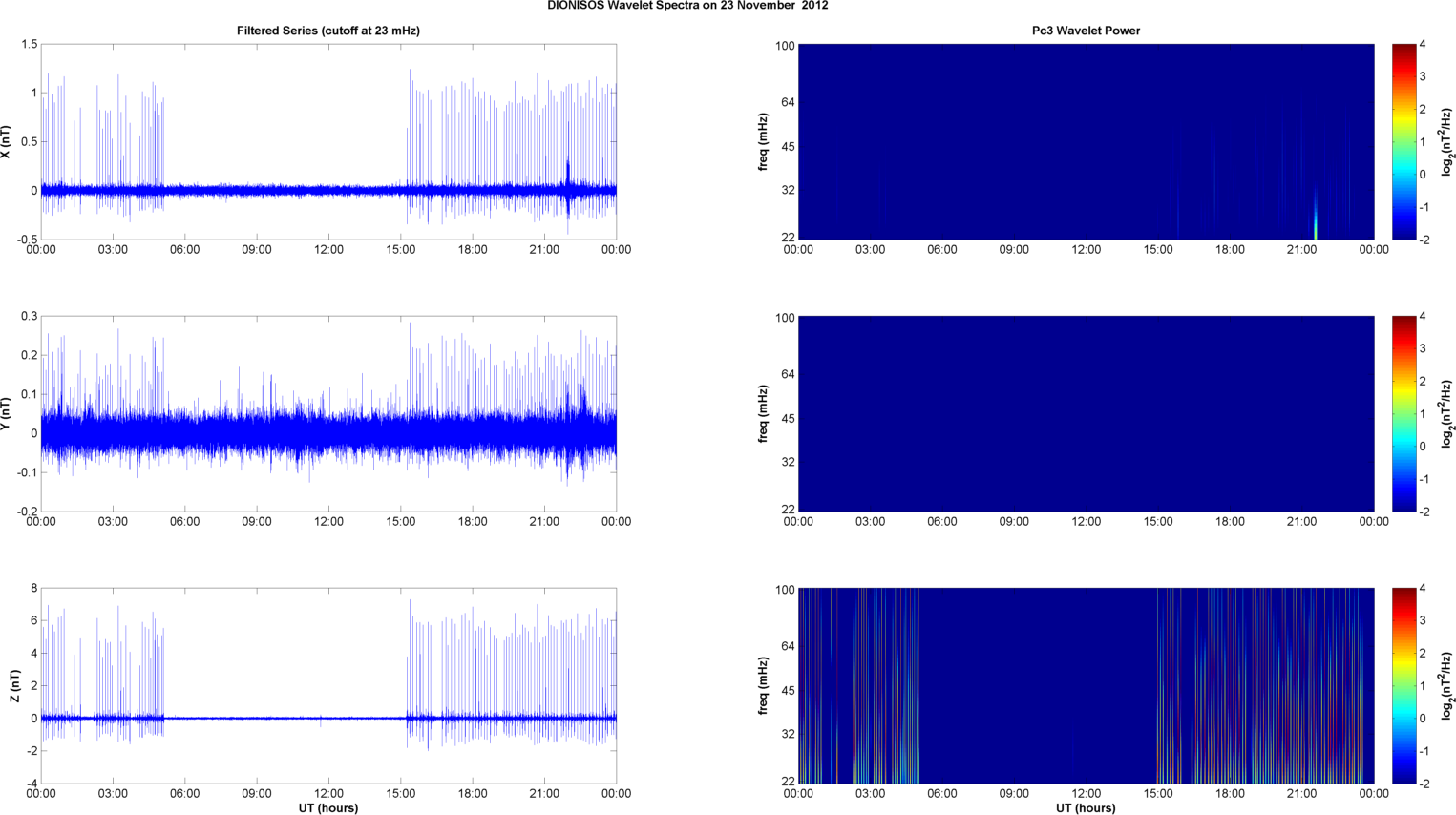Viewport: 1456px width, 815px height.
Task: Click the log2(nT²/Hz) label beside middle colorbar
Action: pos(1448,413)
